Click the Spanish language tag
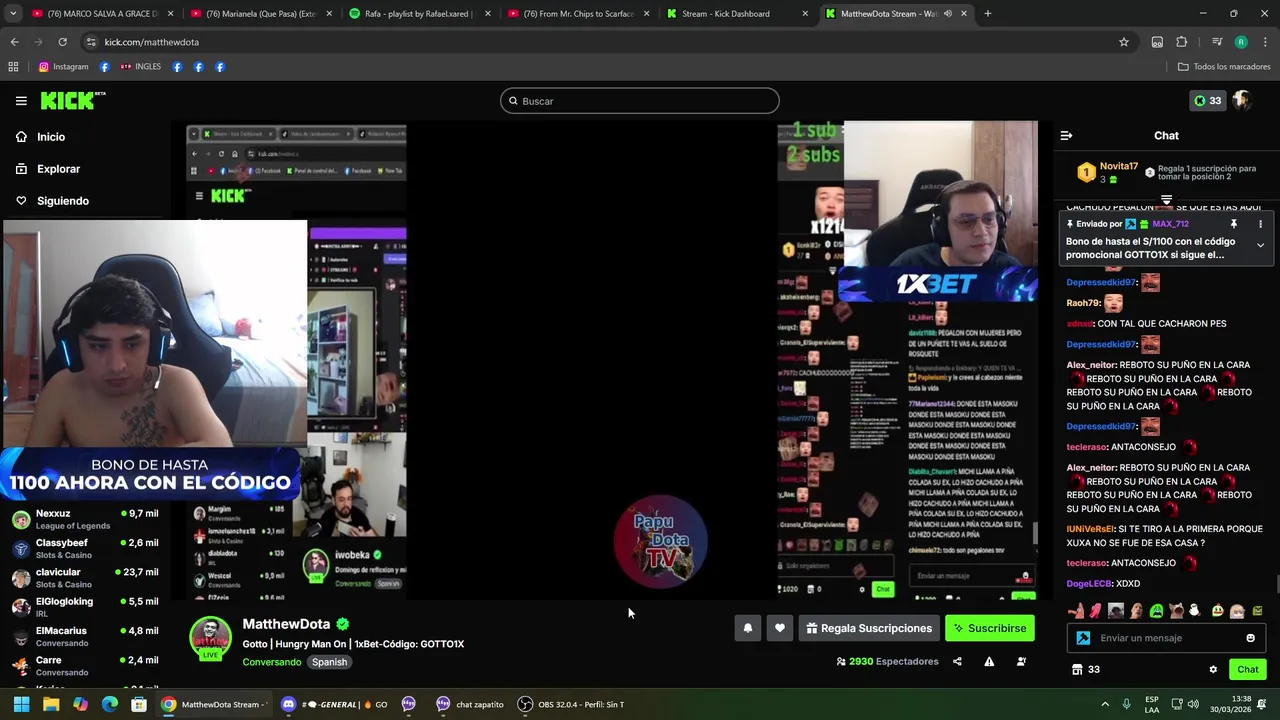This screenshot has height=720, width=1280. point(329,662)
